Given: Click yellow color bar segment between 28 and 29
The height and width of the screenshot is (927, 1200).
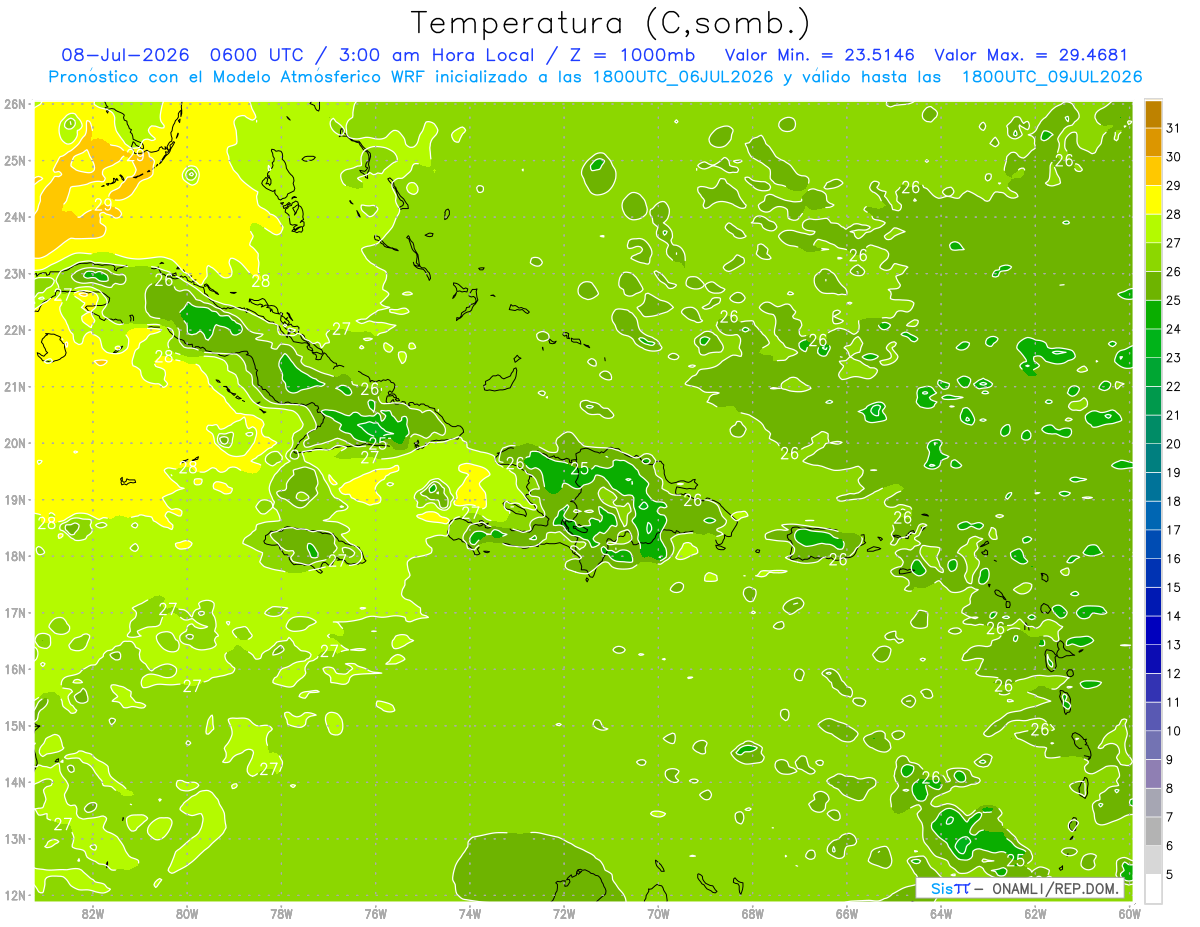Looking at the screenshot, I should (x=1153, y=199).
